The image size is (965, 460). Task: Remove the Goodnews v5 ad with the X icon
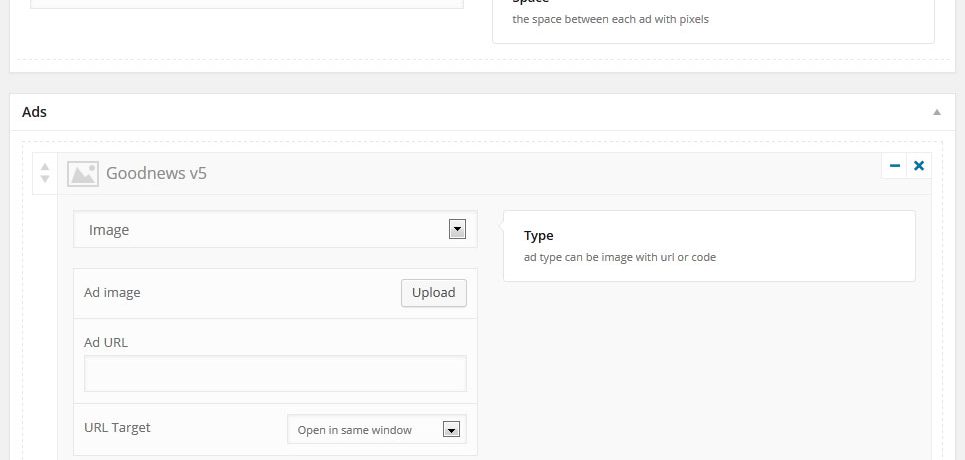point(919,166)
